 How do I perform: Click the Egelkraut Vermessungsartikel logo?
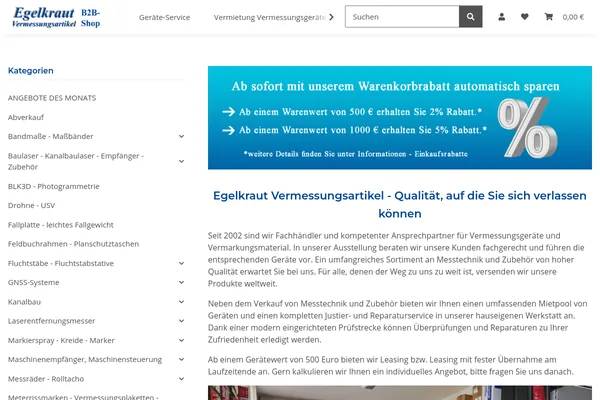coord(56,17)
